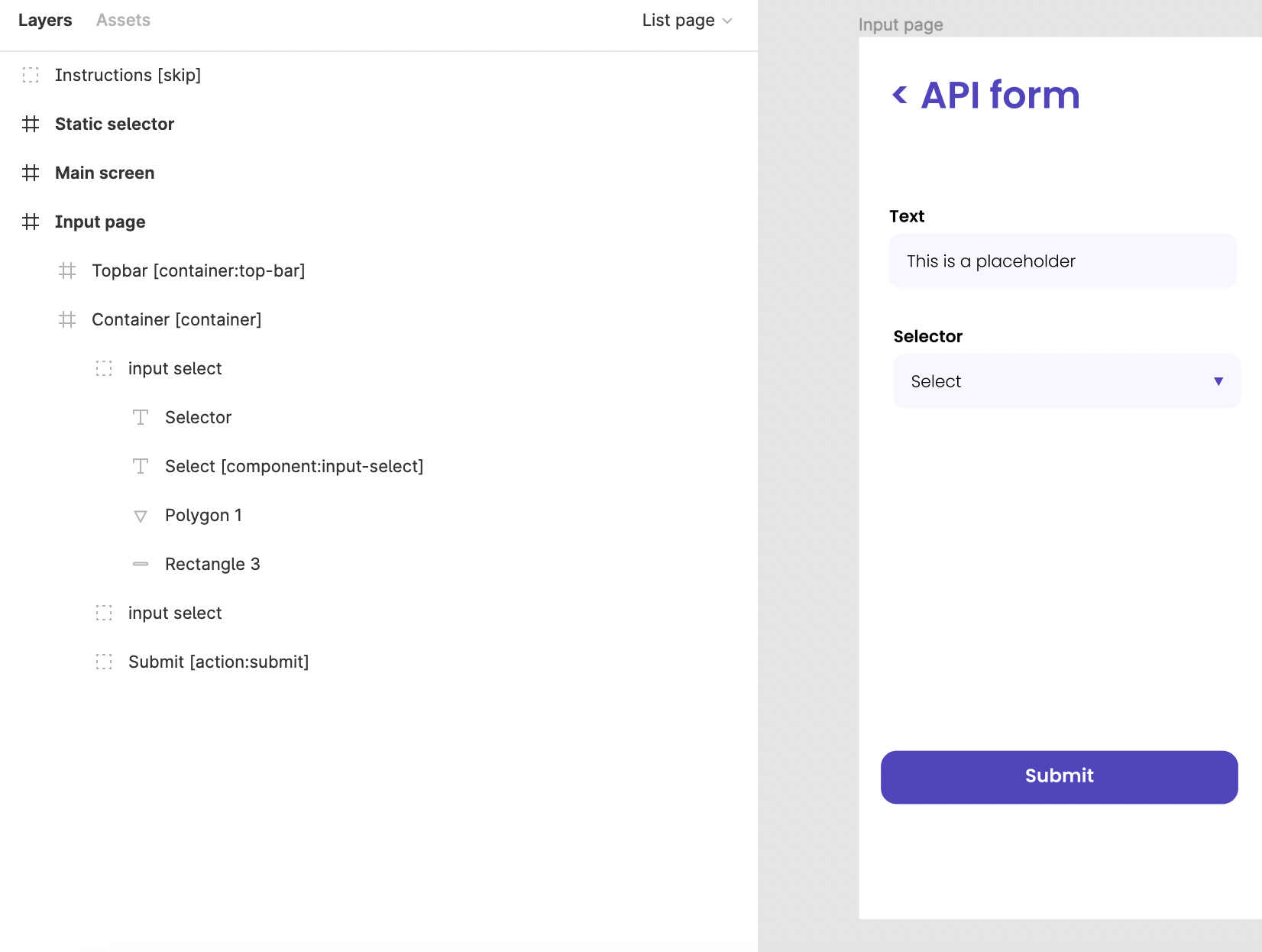The height and width of the screenshot is (952, 1262).
Task: Click the text icon beside Selector layer
Action: (141, 417)
